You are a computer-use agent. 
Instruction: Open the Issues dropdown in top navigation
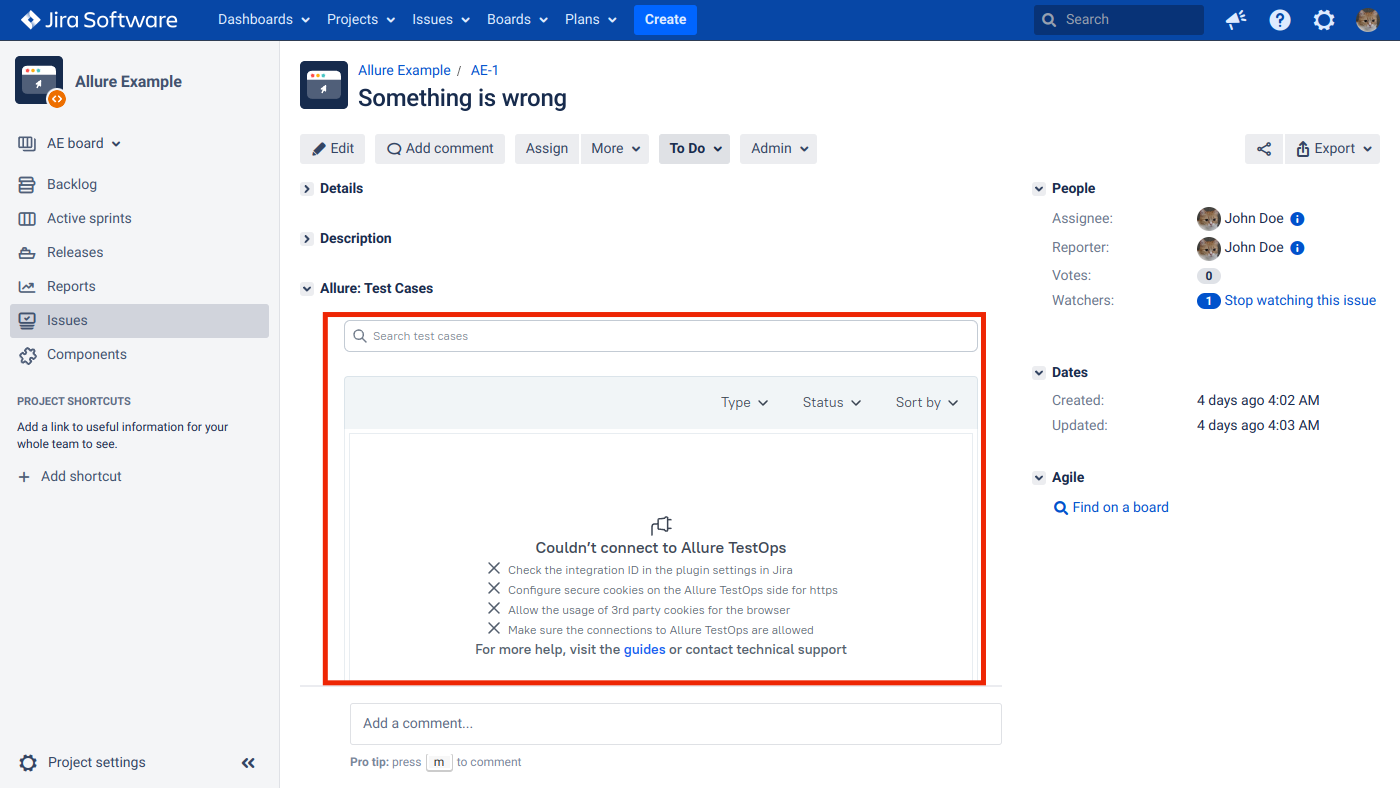click(441, 19)
